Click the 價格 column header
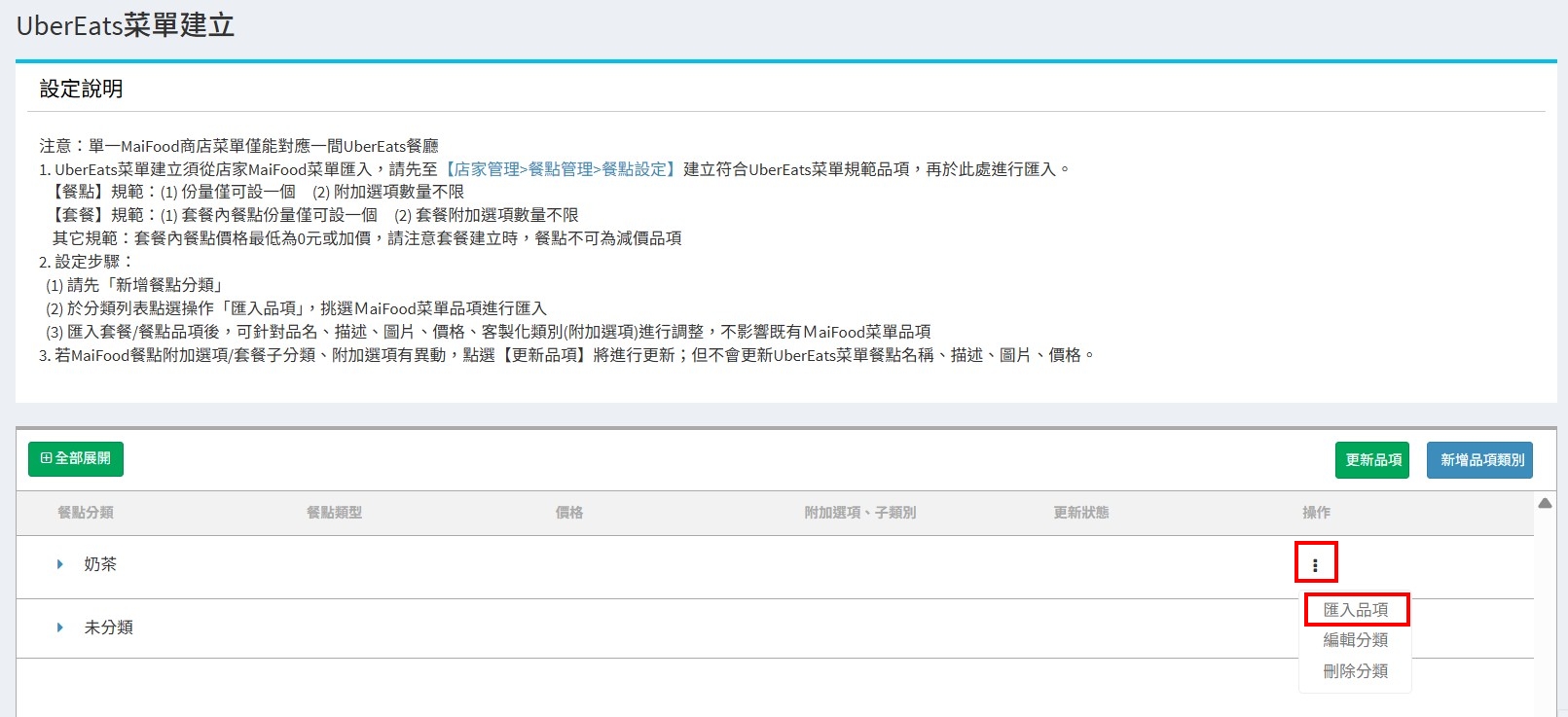 point(569,513)
